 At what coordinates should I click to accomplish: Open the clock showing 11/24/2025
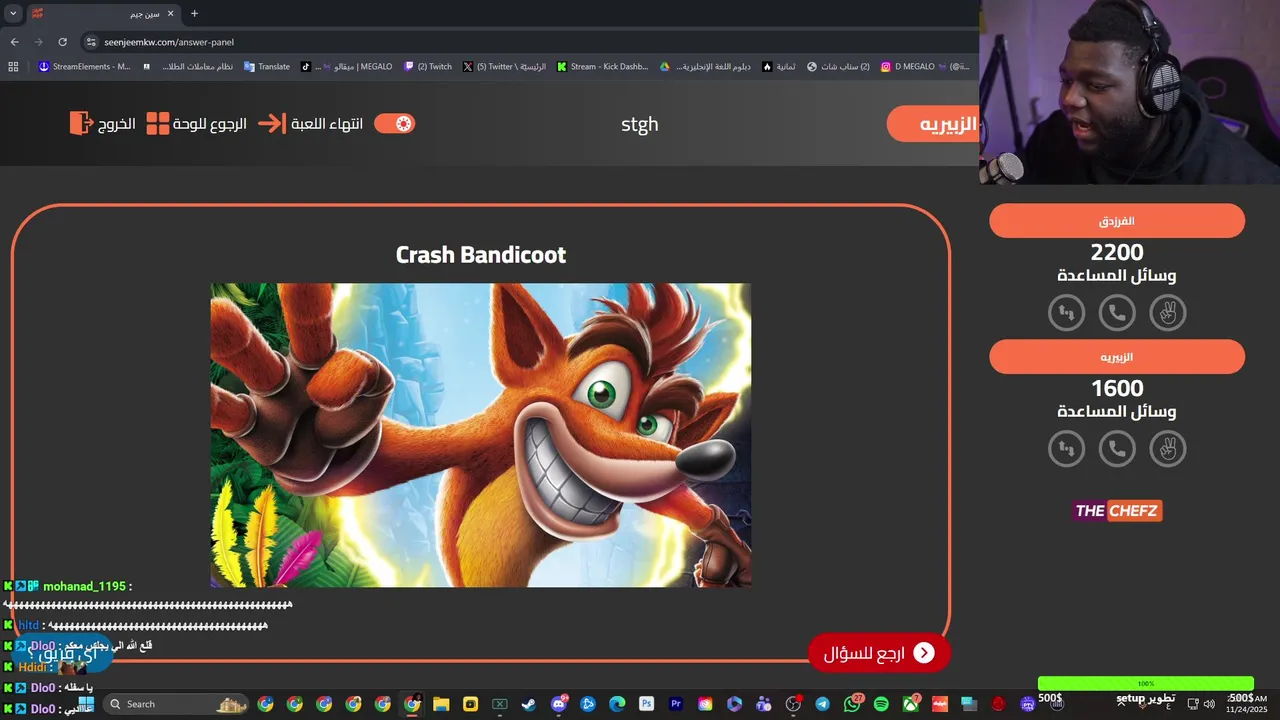pyautogui.click(x=1245, y=704)
